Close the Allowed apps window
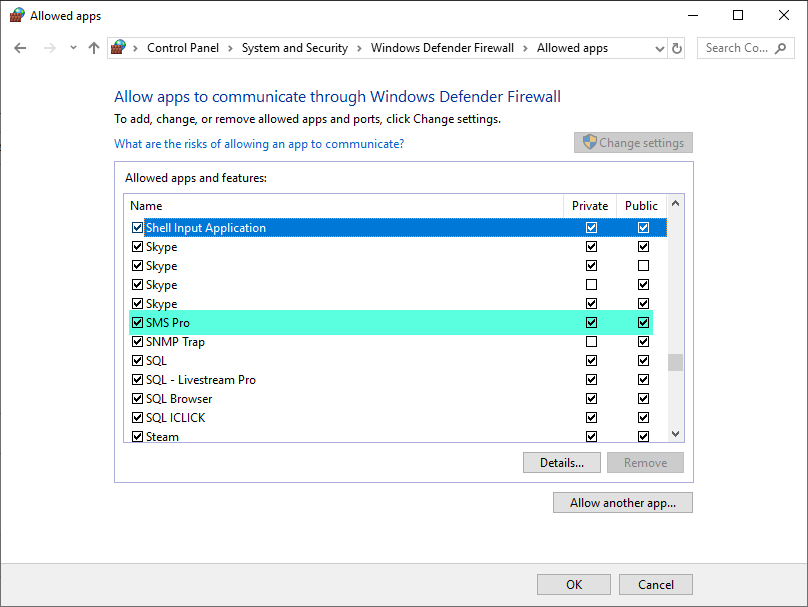This screenshot has height=607, width=808. point(784,15)
